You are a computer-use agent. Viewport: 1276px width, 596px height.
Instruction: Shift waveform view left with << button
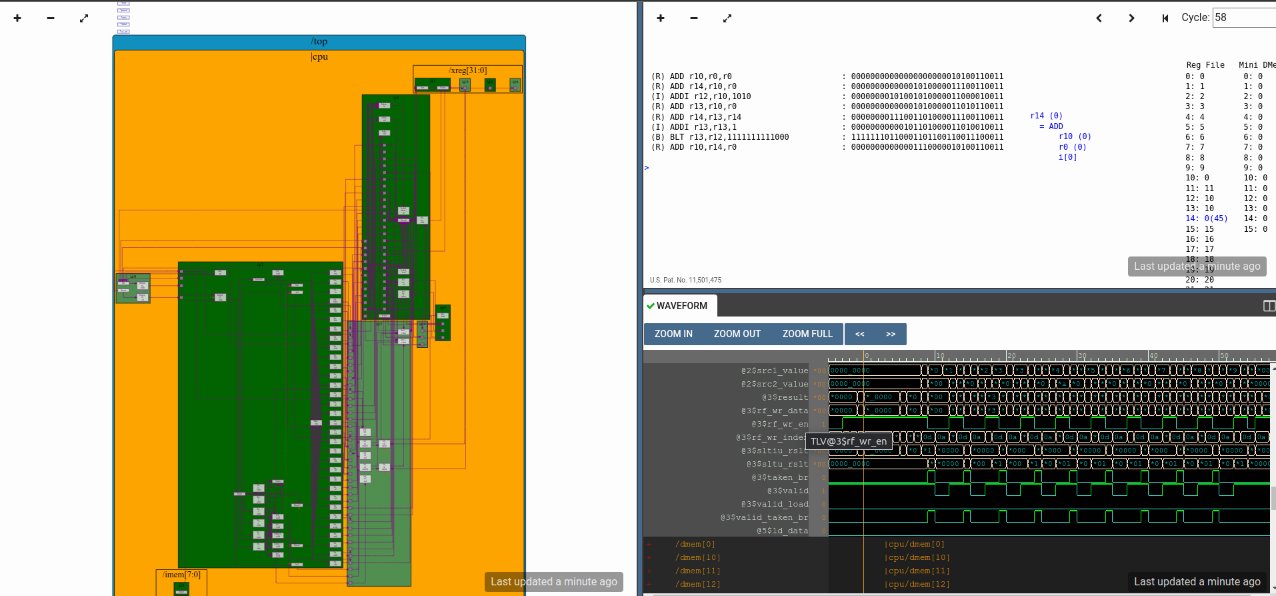860,334
